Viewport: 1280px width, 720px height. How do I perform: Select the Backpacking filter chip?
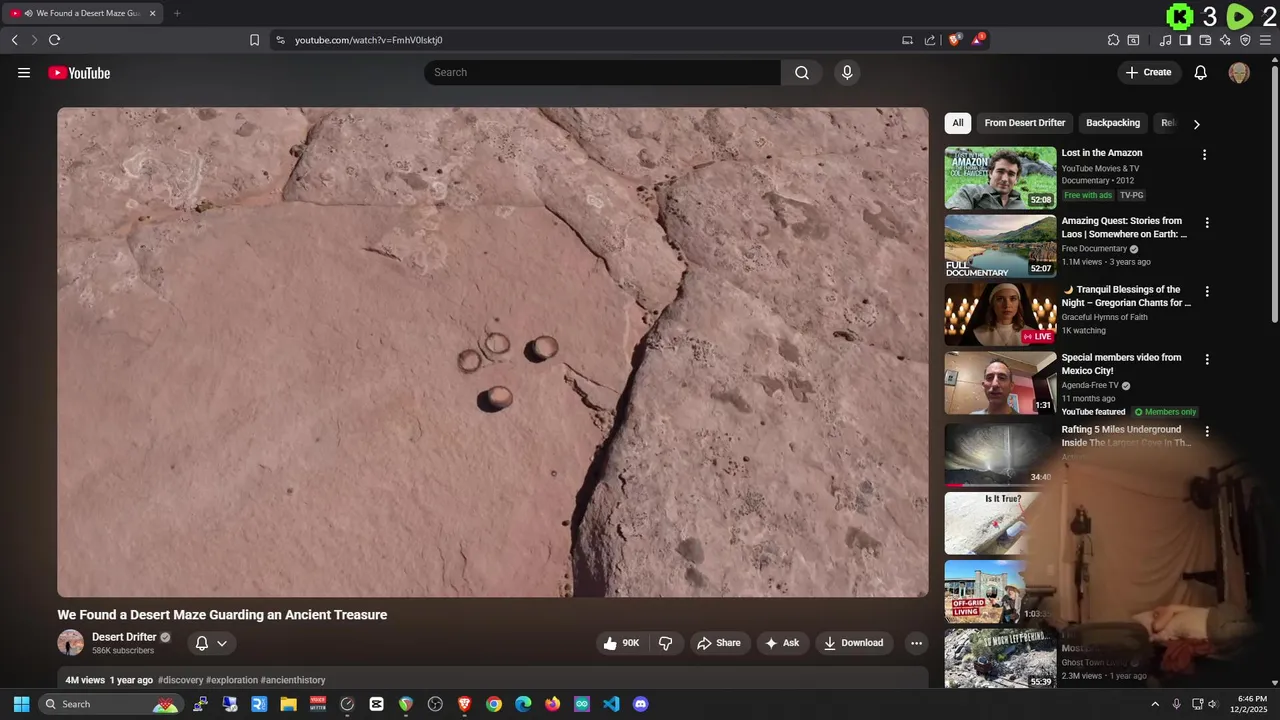(1113, 123)
